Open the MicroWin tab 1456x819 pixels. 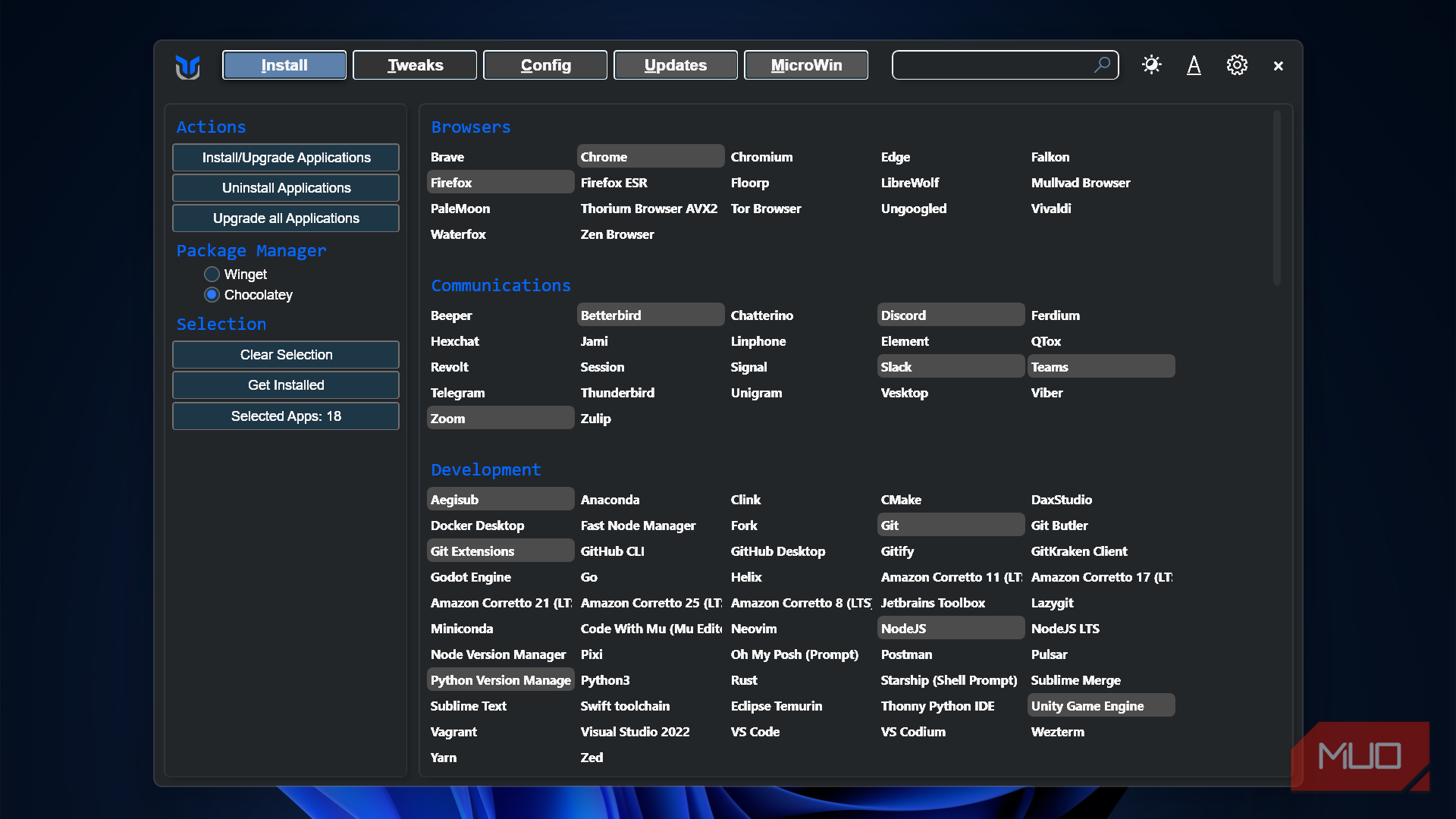pyautogui.click(x=806, y=65)
